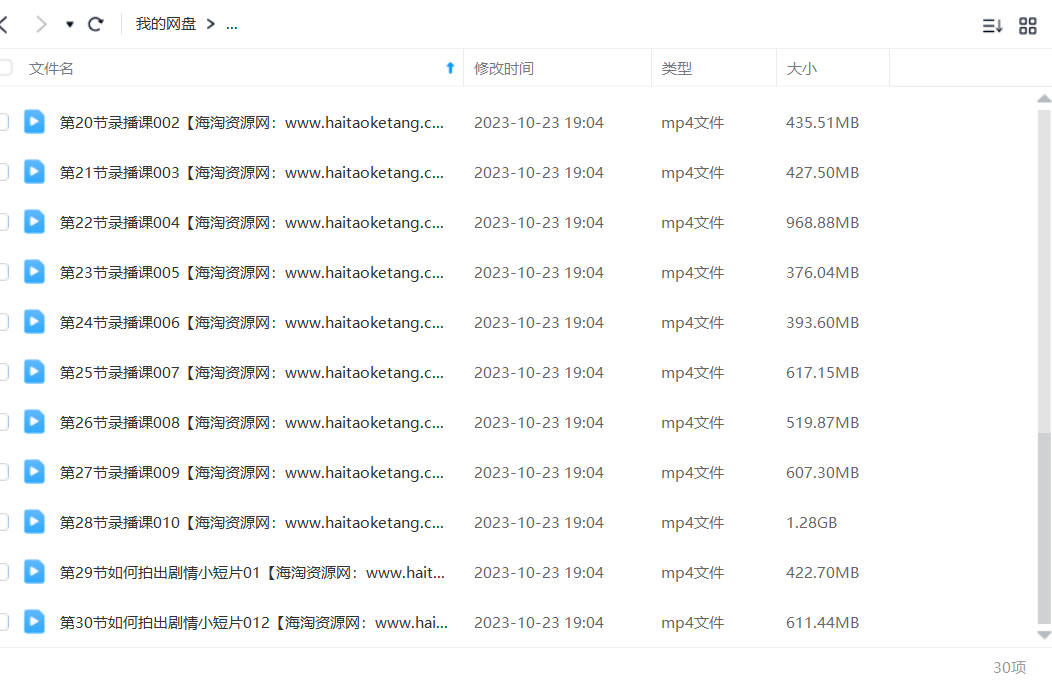Click scrollbar down arrow

click(1044, 634)
